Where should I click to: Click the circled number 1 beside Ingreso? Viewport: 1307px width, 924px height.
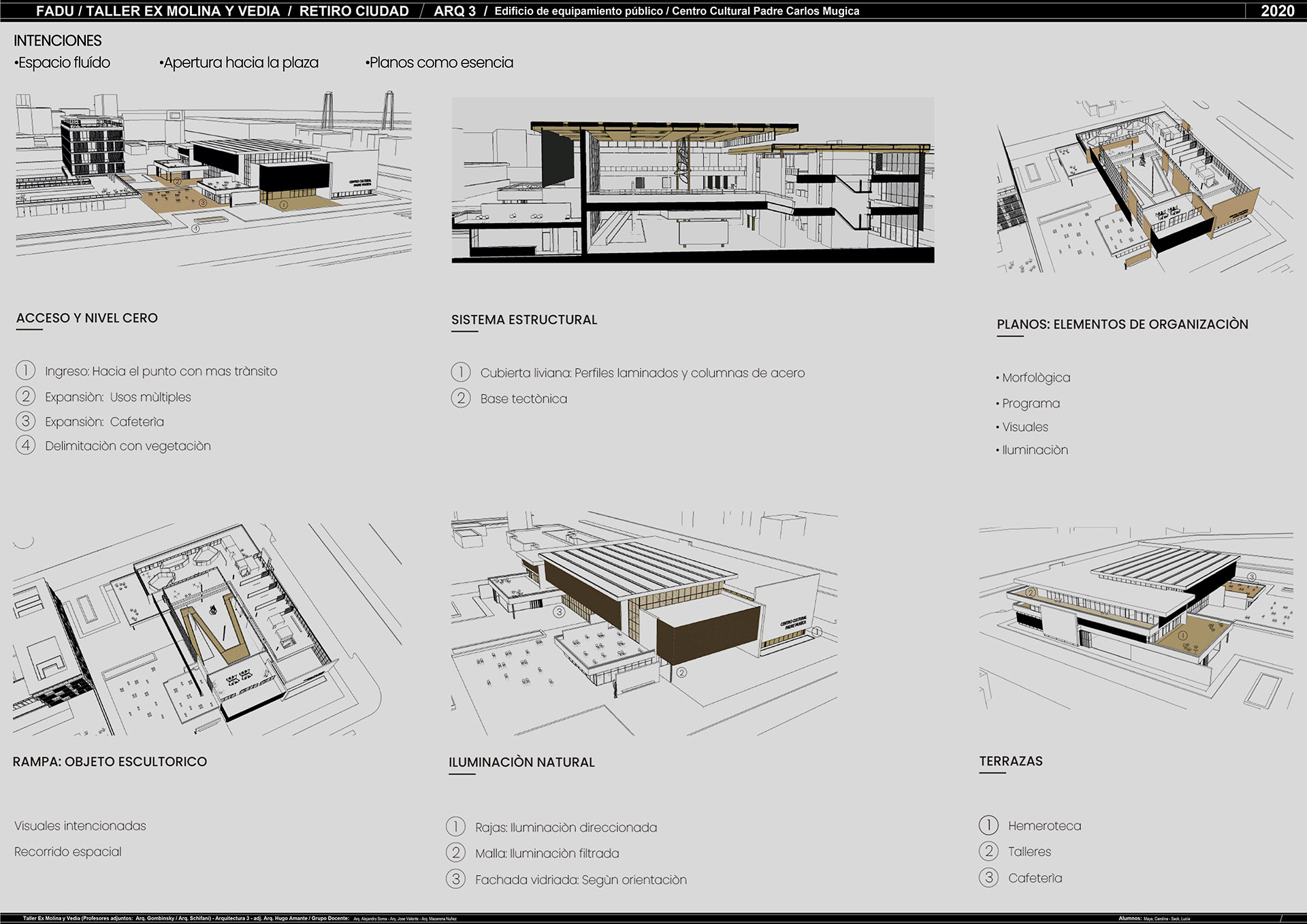(25, 371)
